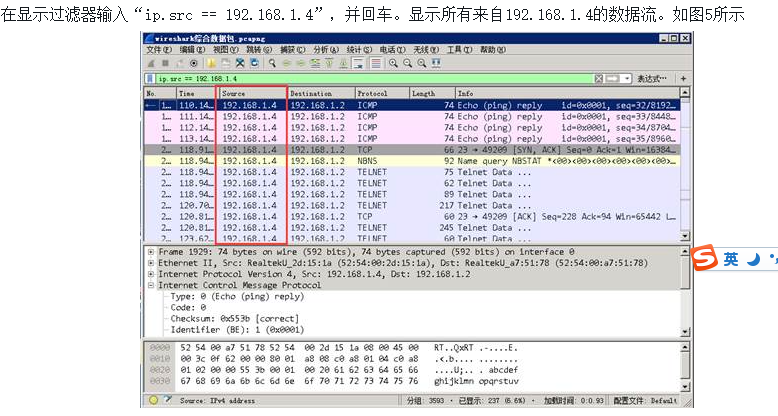778x416 pixels.
Task: Sort by the Destination column header
Action: (321, 93)
